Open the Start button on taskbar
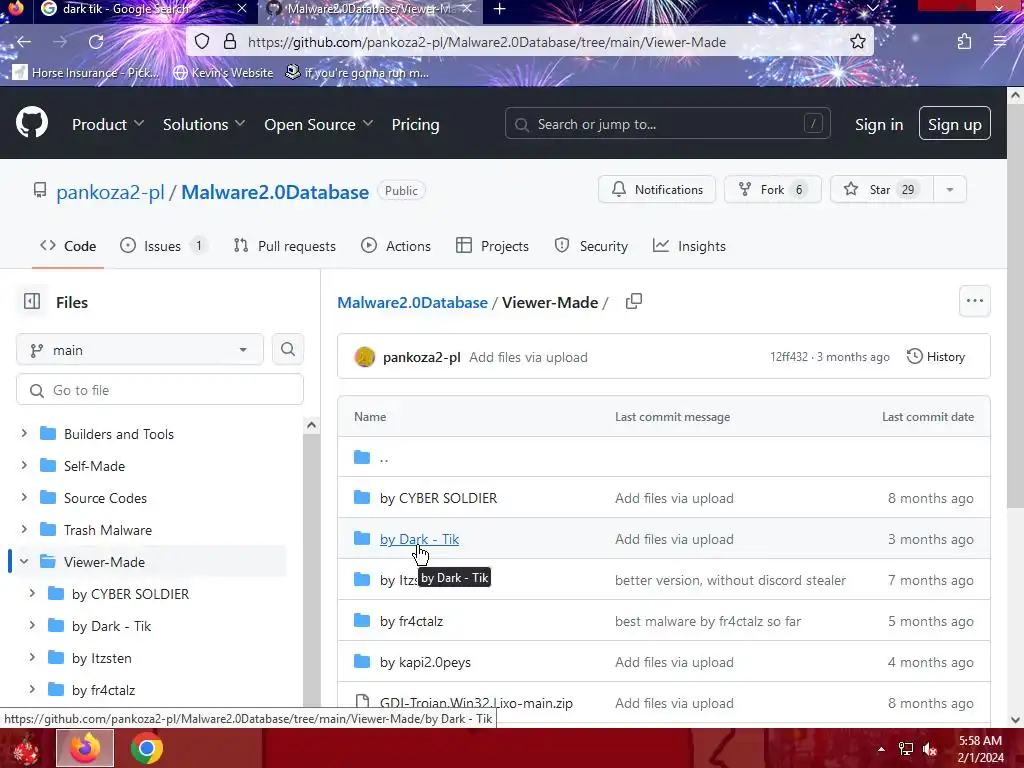 coord(25,748)
